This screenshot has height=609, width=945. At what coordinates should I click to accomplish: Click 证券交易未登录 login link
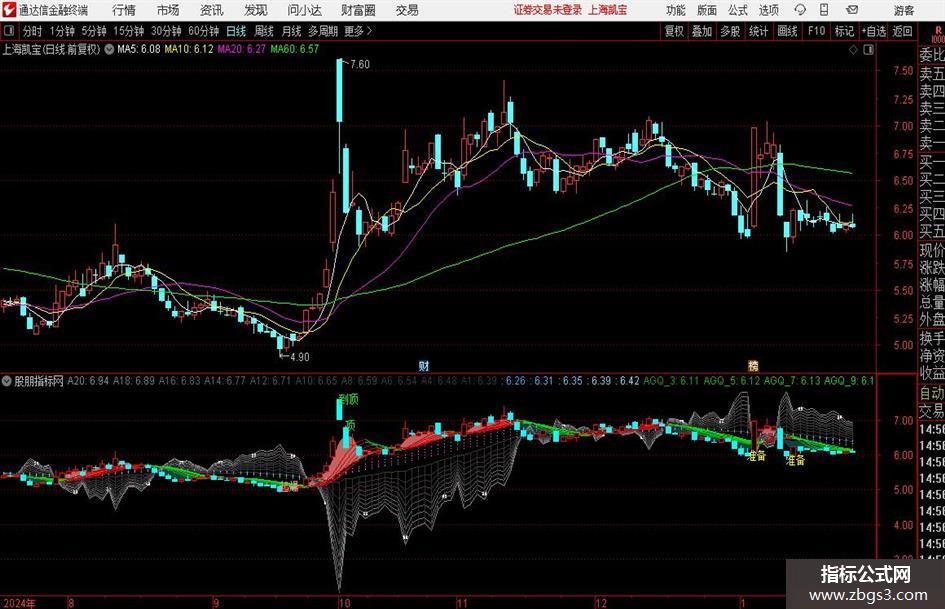548,10
